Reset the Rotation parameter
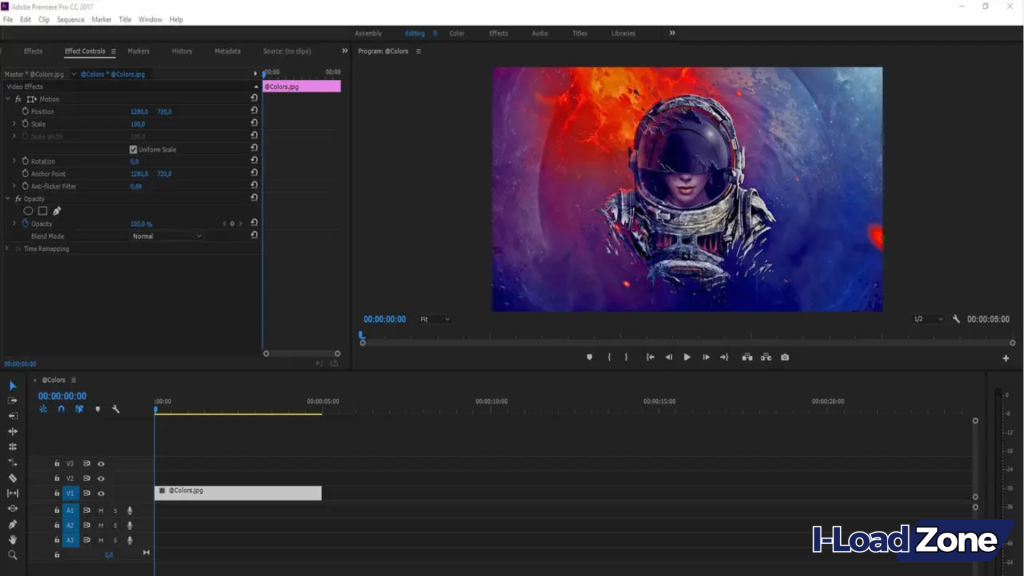 click(x=254, y=161)
